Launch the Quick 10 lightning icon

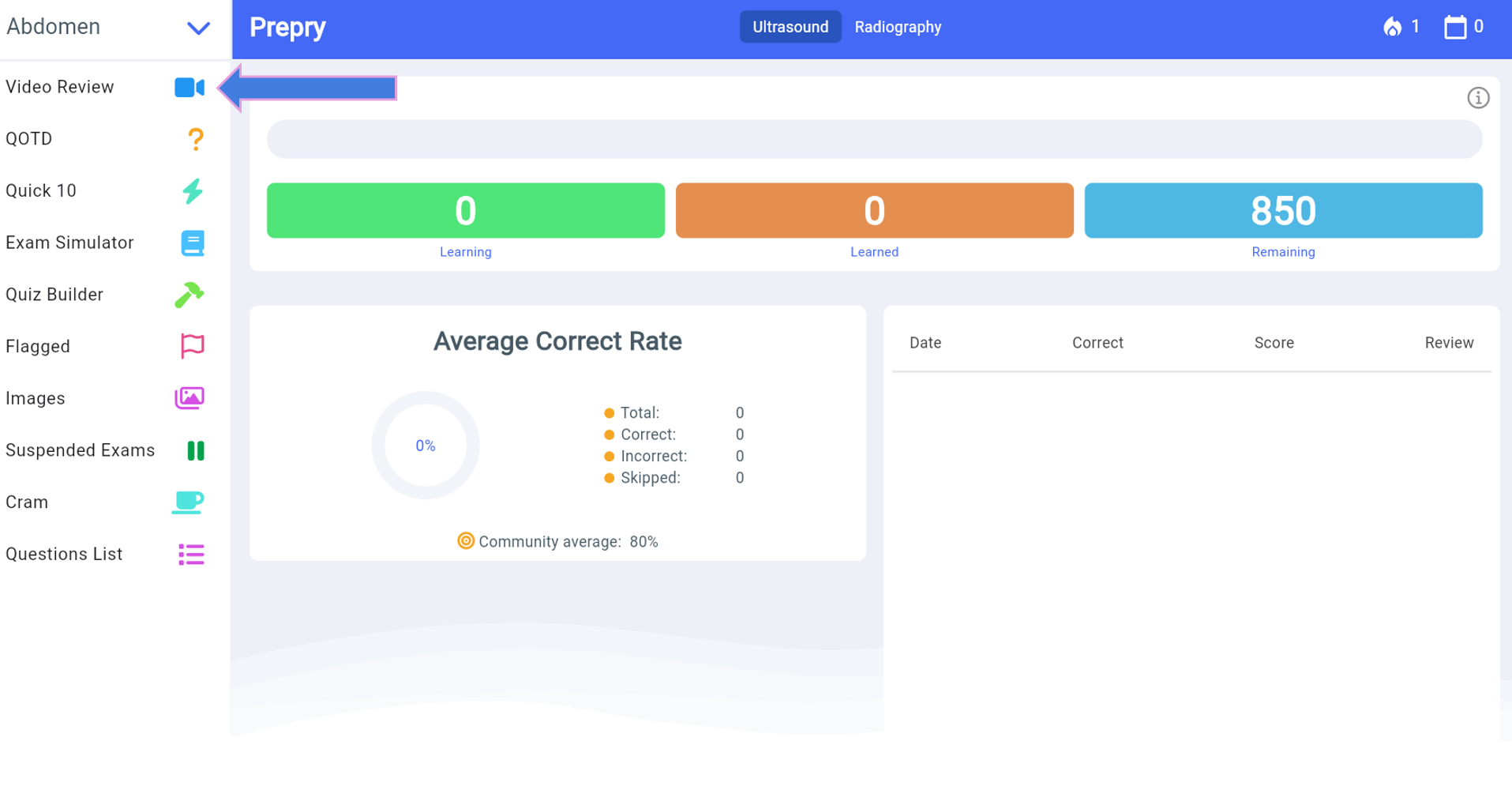pyautogui.click(x=193, y=191)
